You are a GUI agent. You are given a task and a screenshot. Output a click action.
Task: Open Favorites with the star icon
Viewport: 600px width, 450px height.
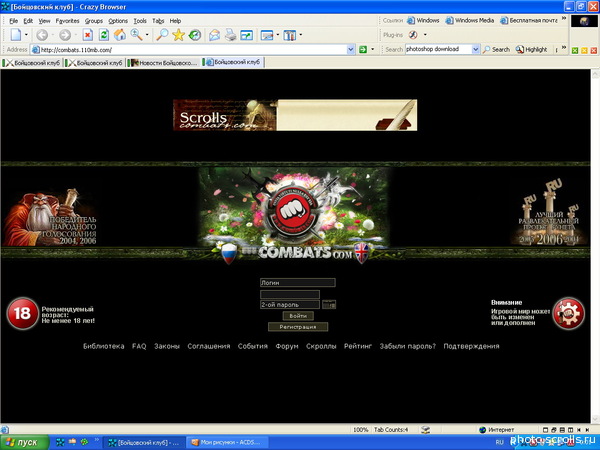178,35
